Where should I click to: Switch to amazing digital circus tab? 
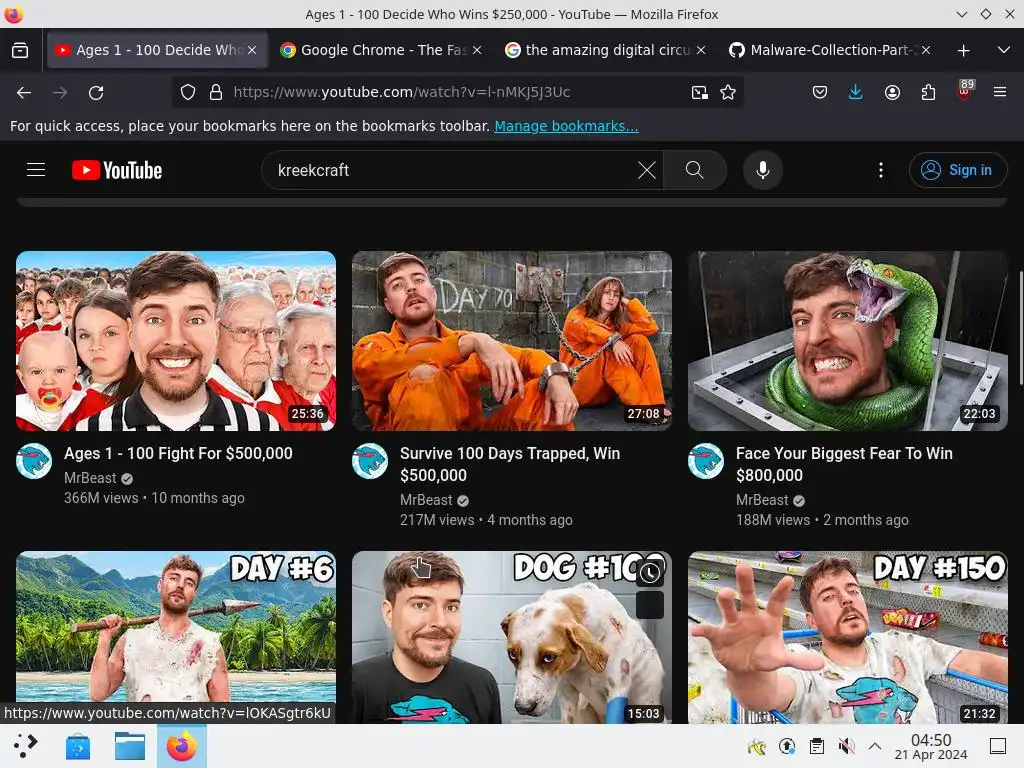coord(606,50)
